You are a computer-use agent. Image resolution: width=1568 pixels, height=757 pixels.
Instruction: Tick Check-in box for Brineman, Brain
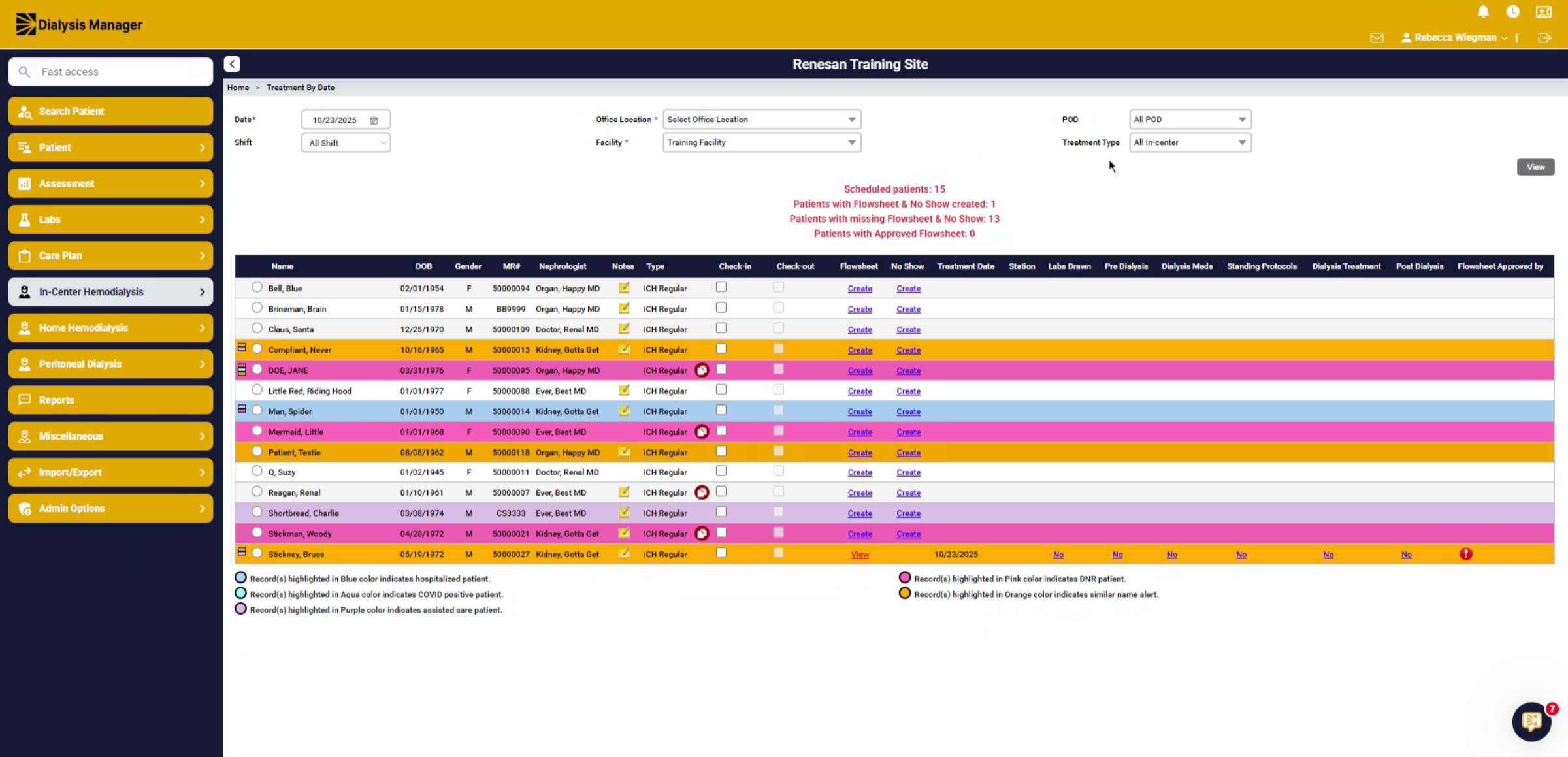(x=721, y=308)
